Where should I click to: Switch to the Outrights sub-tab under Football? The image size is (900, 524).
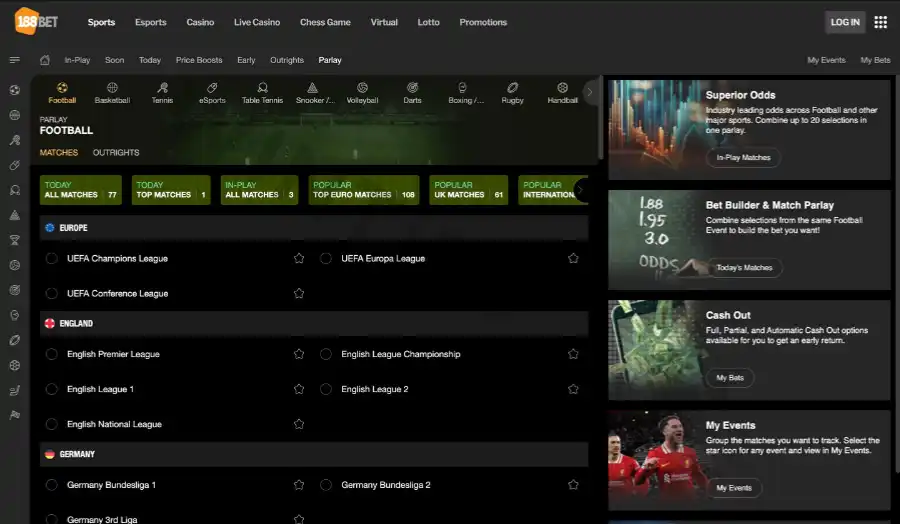pyautogui.click(x=116, y=153)
